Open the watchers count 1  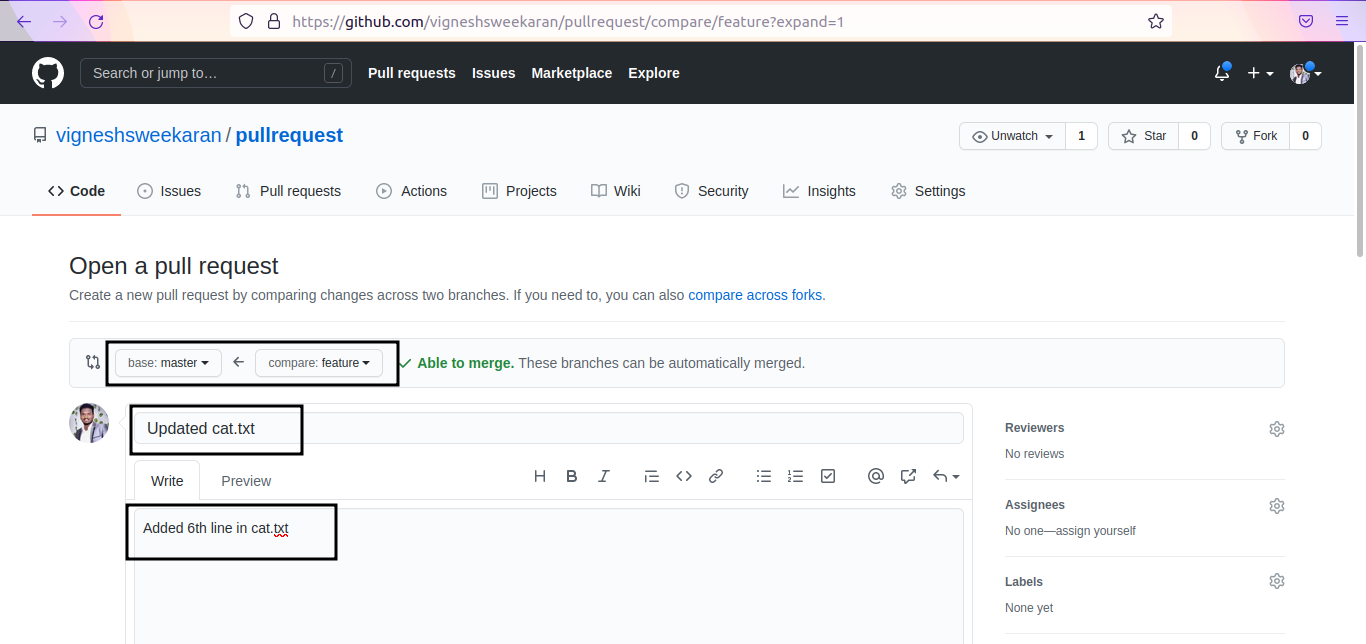tap(1081, 136)
